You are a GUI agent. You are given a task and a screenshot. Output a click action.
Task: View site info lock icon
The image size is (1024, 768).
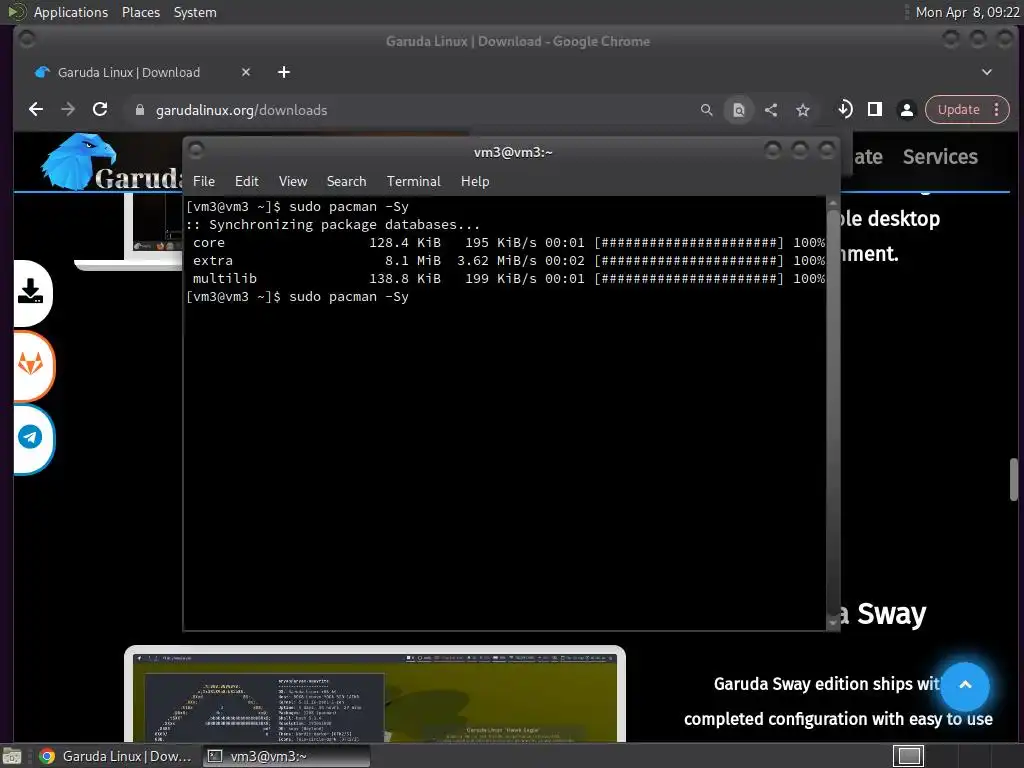coord(139,110)
